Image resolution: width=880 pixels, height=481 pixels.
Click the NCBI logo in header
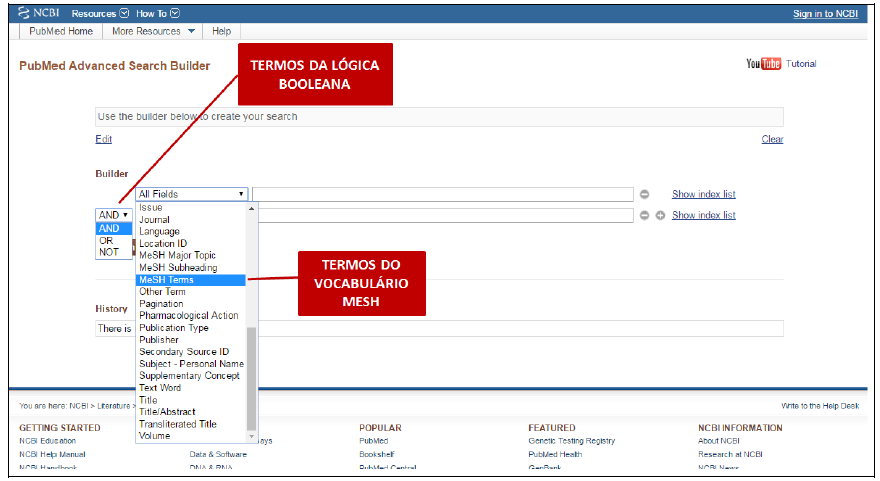coord(38,13)
